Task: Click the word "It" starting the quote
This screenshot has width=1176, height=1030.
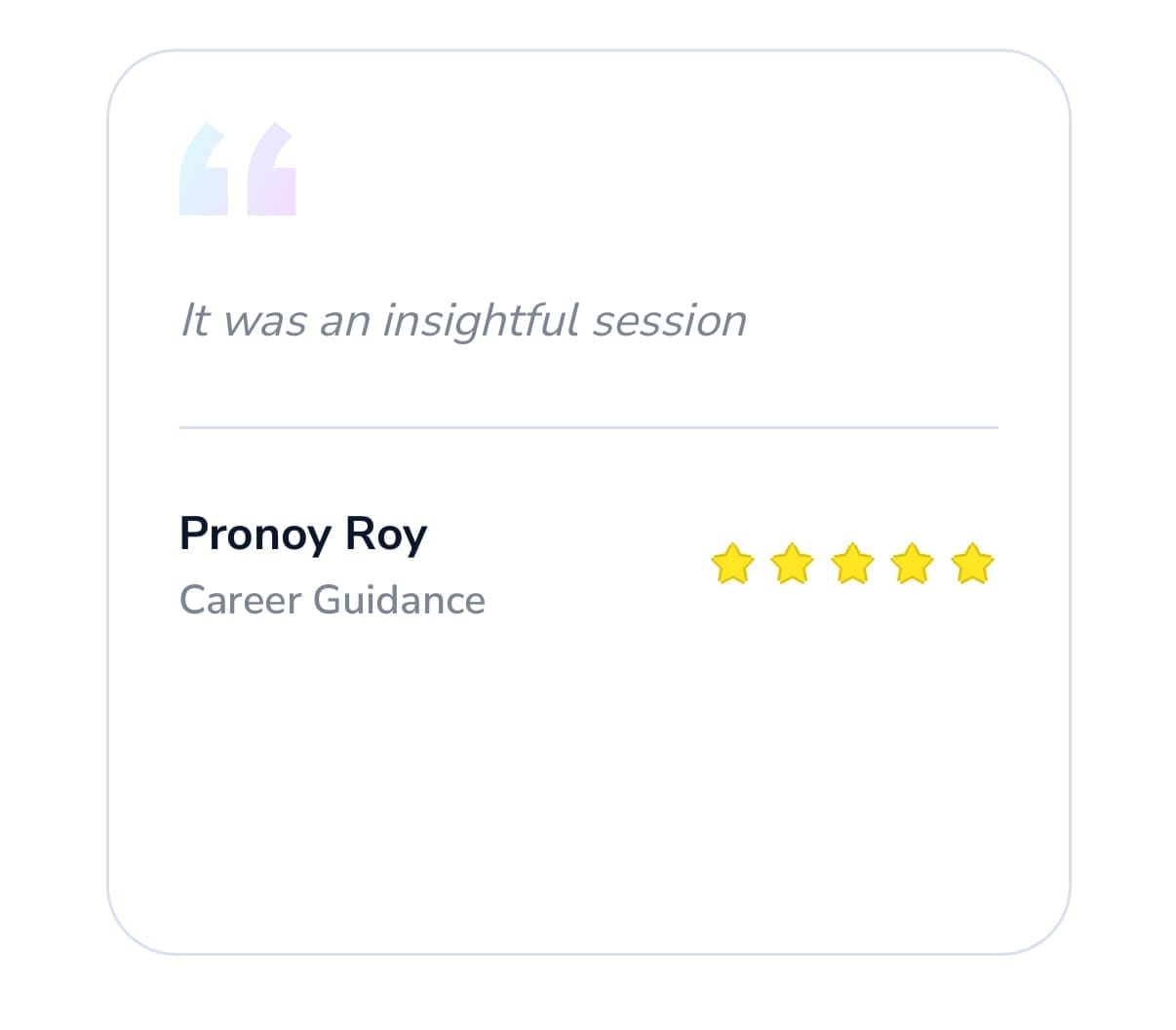Action: coord(195,321)
